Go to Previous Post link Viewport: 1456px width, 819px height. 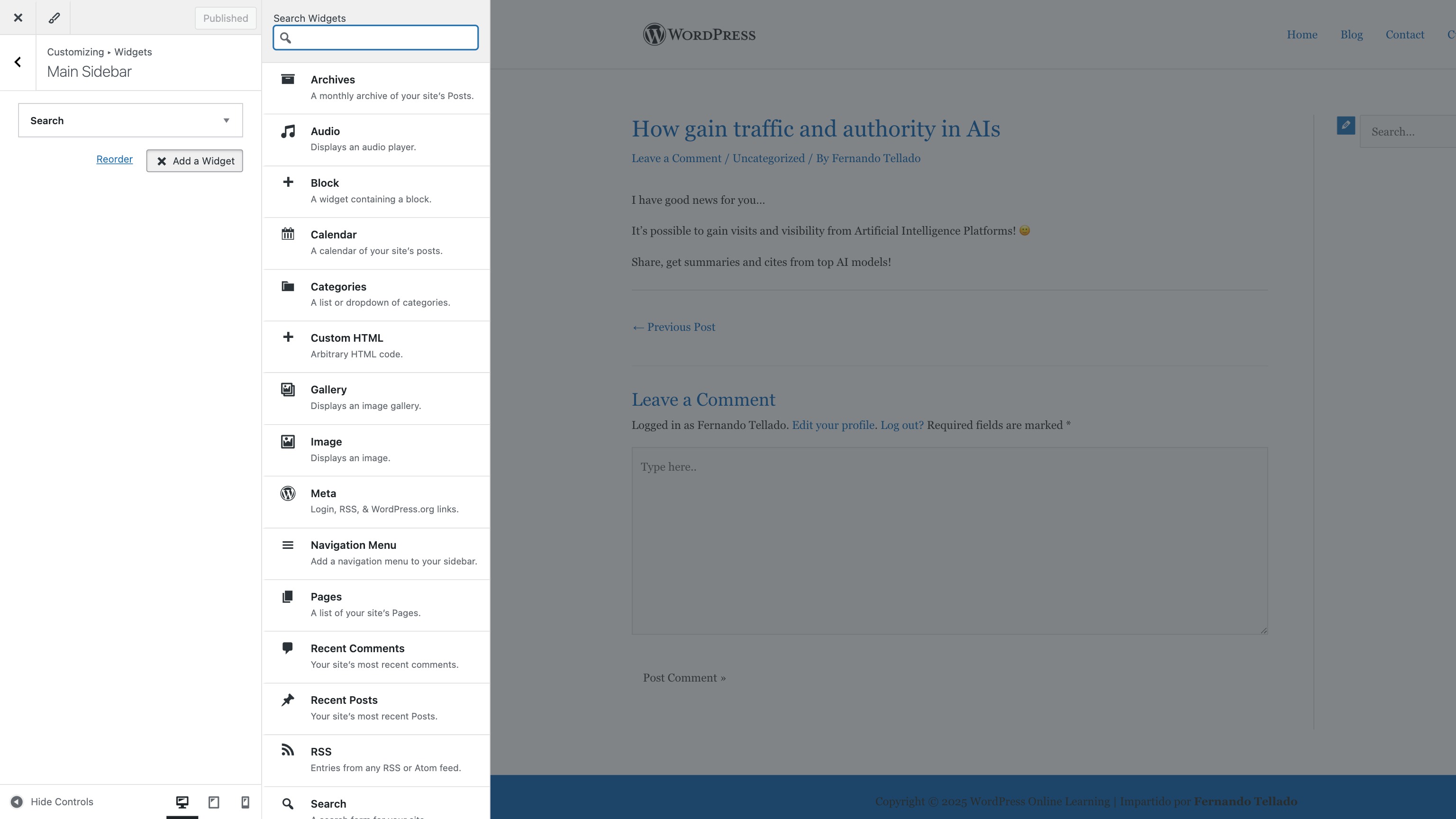tap(673, 327)
